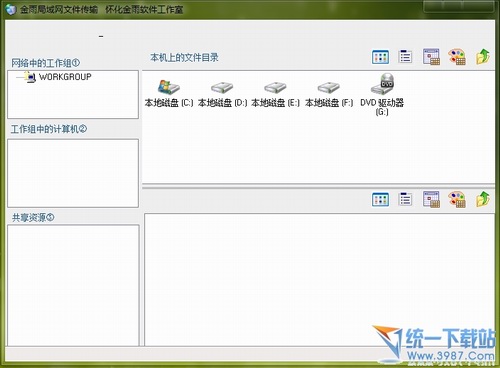Set lower remote pane to large icons view

(x=380, y=200)
